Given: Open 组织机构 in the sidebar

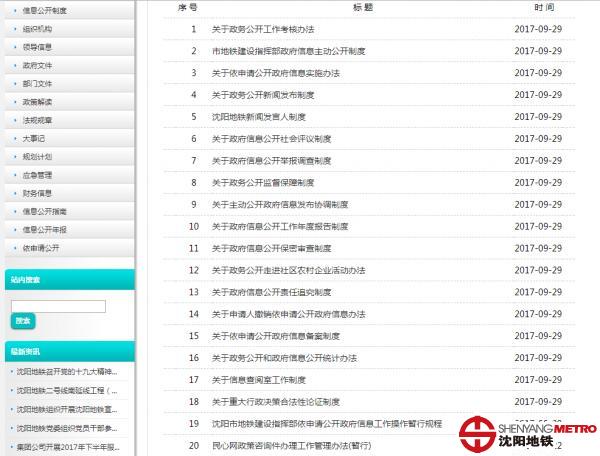Looking at the screenshot, I should tap(38, 29).
